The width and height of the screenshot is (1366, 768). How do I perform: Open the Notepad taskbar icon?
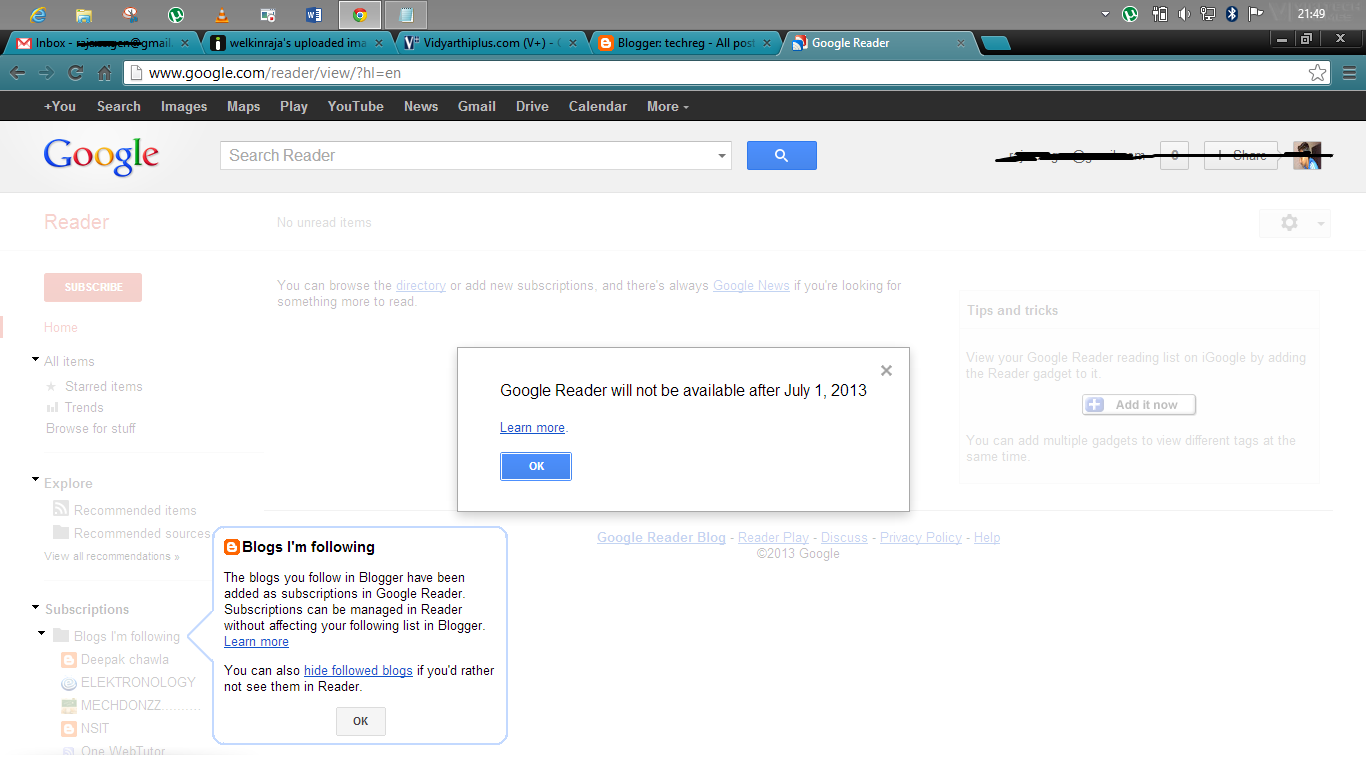pyautogui.click(x=406, y=14)
